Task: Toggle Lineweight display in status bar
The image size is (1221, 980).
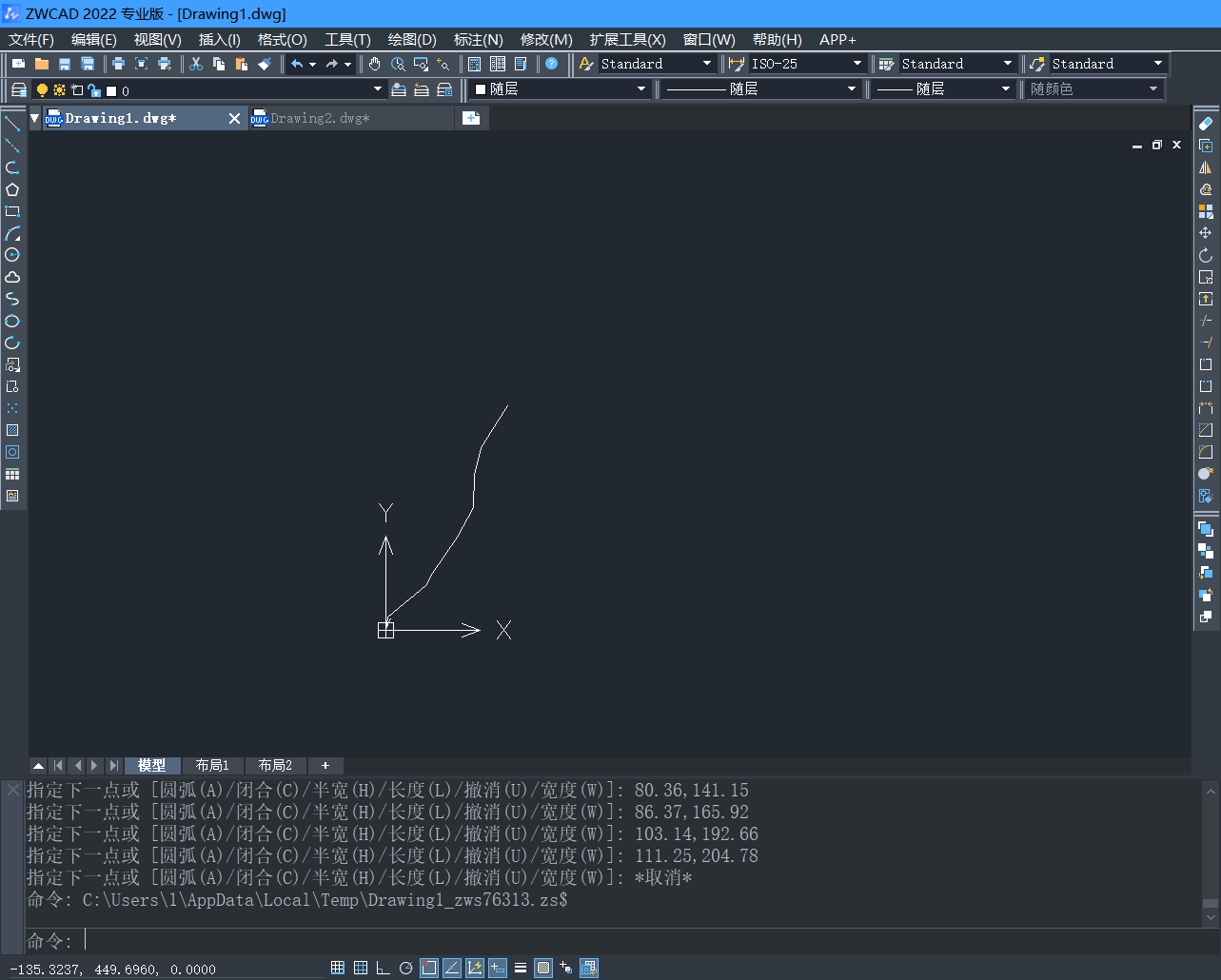Action: coord(521,968)
